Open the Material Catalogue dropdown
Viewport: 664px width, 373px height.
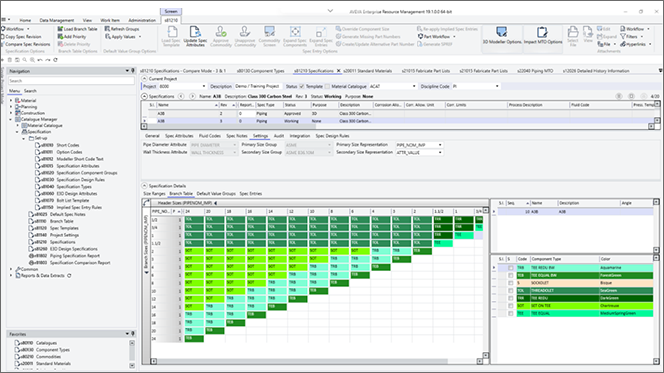(393, 86)
